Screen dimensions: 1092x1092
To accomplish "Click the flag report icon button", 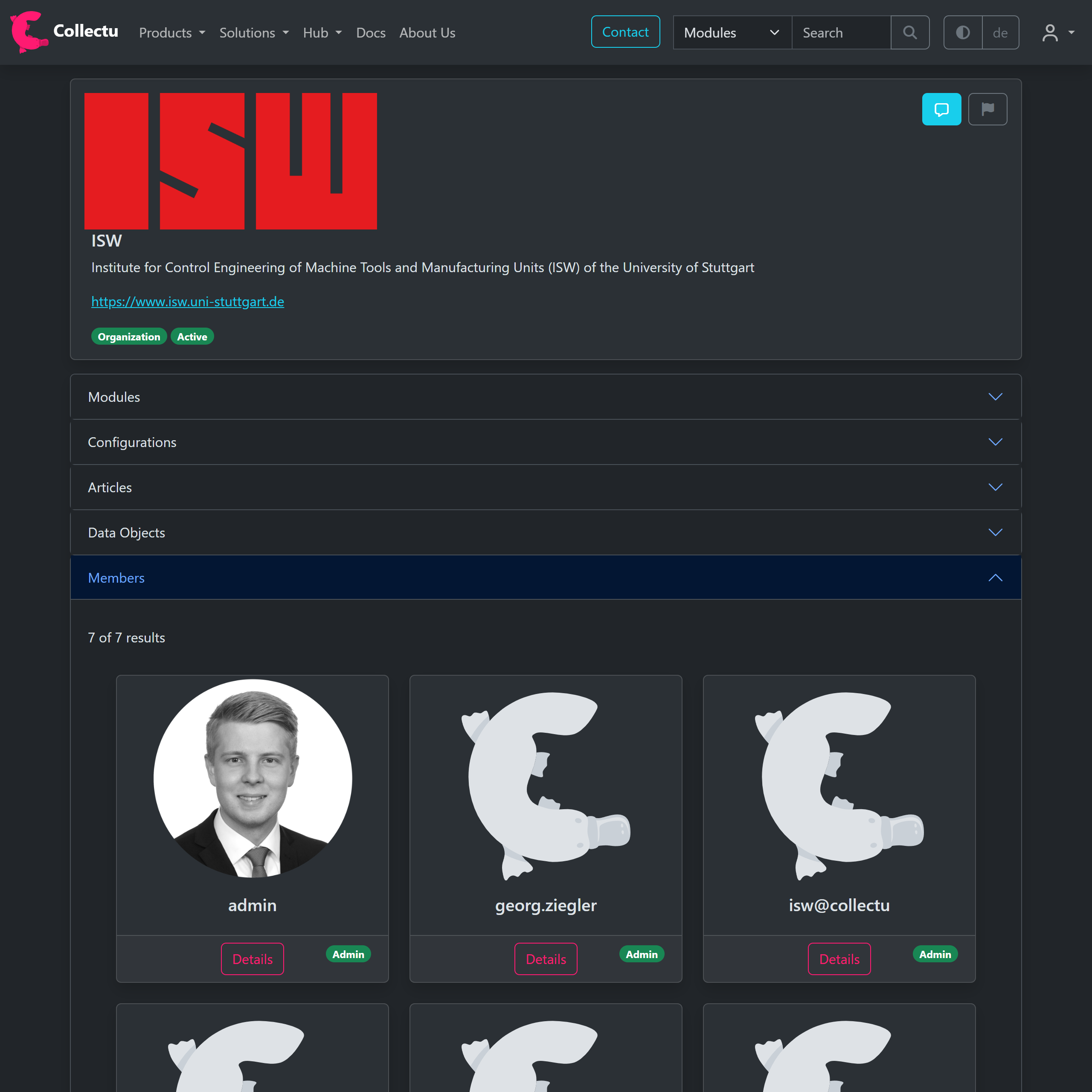I will point(987,109).
